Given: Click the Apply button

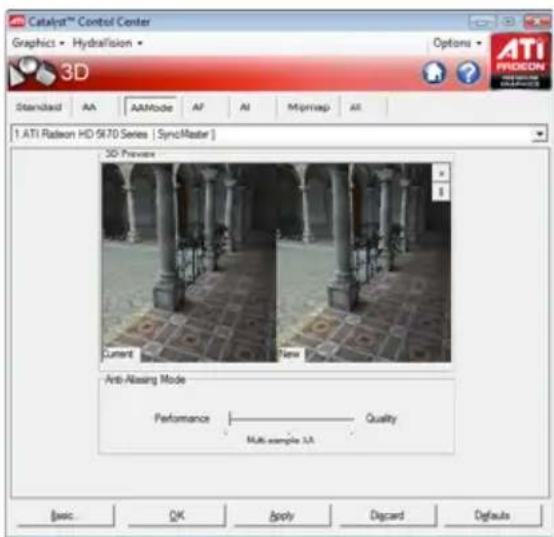Looking at the screenshot, I should 282,516.
